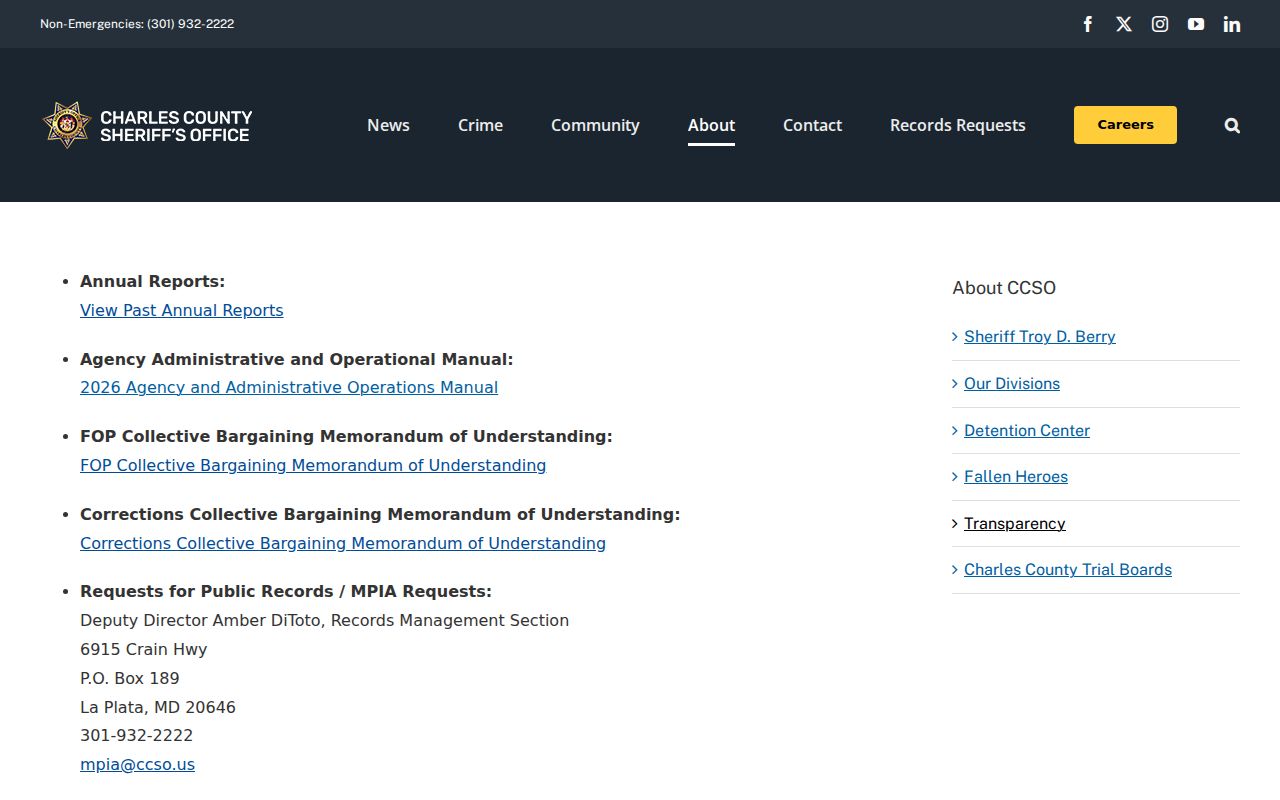Click the 301-932-2222 phone line
Screen dimensions: 1280x800
pyautogui.click(x=136, y=735)
